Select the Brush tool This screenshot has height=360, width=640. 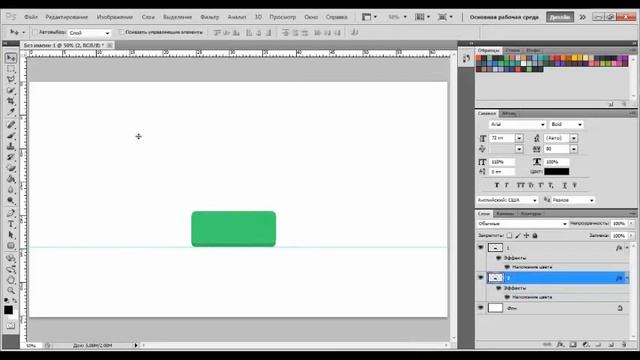(11, 135)
